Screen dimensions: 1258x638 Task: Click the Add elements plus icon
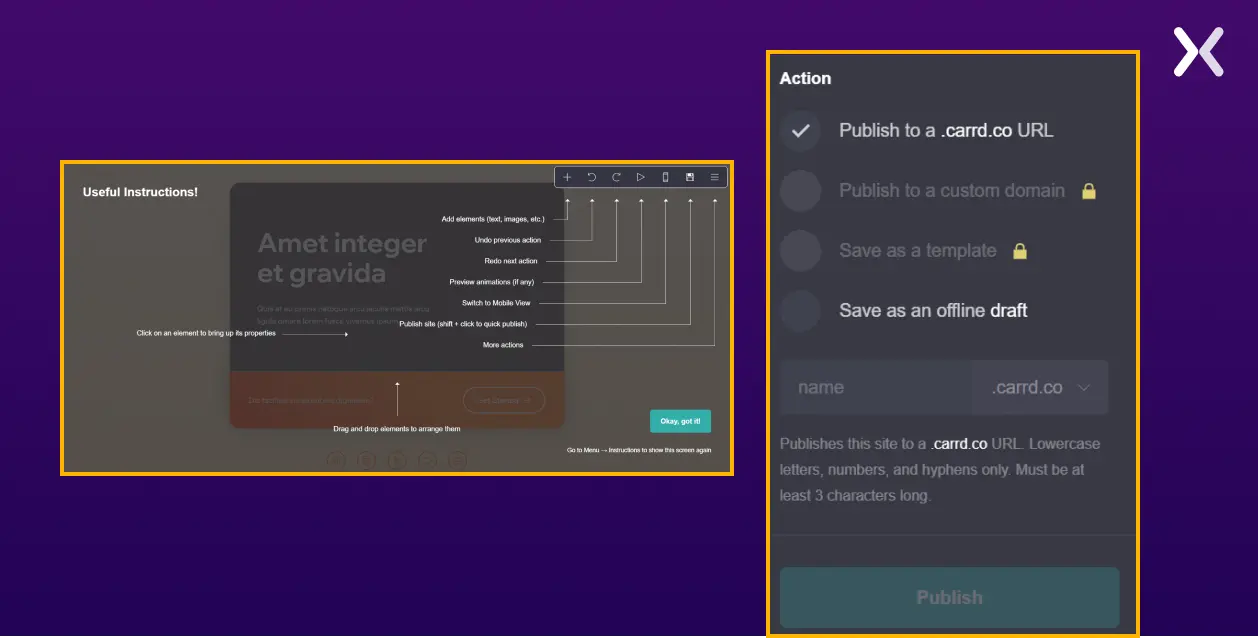pyautogui.click(x=567, y=177)
